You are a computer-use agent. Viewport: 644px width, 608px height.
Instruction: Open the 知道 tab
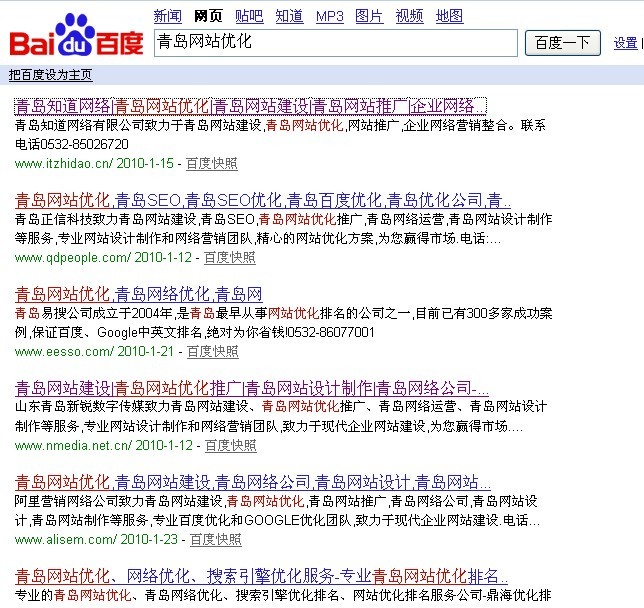(289, 16)
